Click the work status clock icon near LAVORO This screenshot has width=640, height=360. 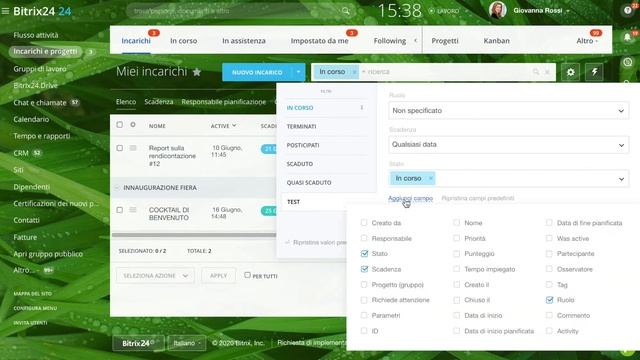(x=431, y=11)
